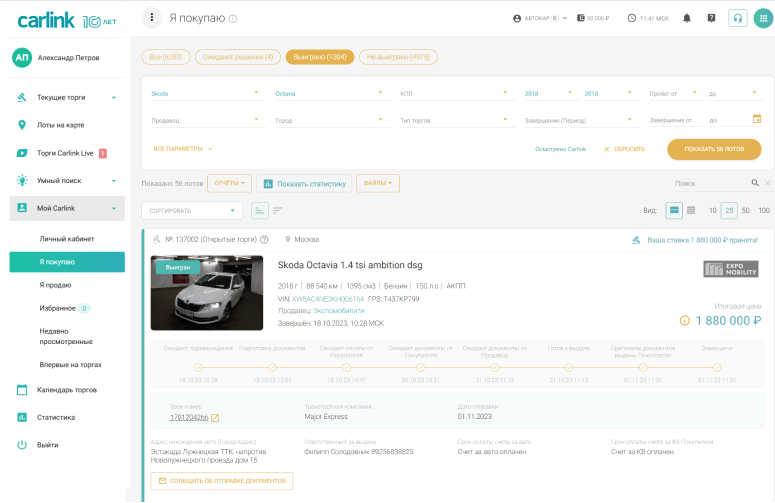Open Я продаю in sidebar
Screen dimensions: 775x503
pos(55,285)
